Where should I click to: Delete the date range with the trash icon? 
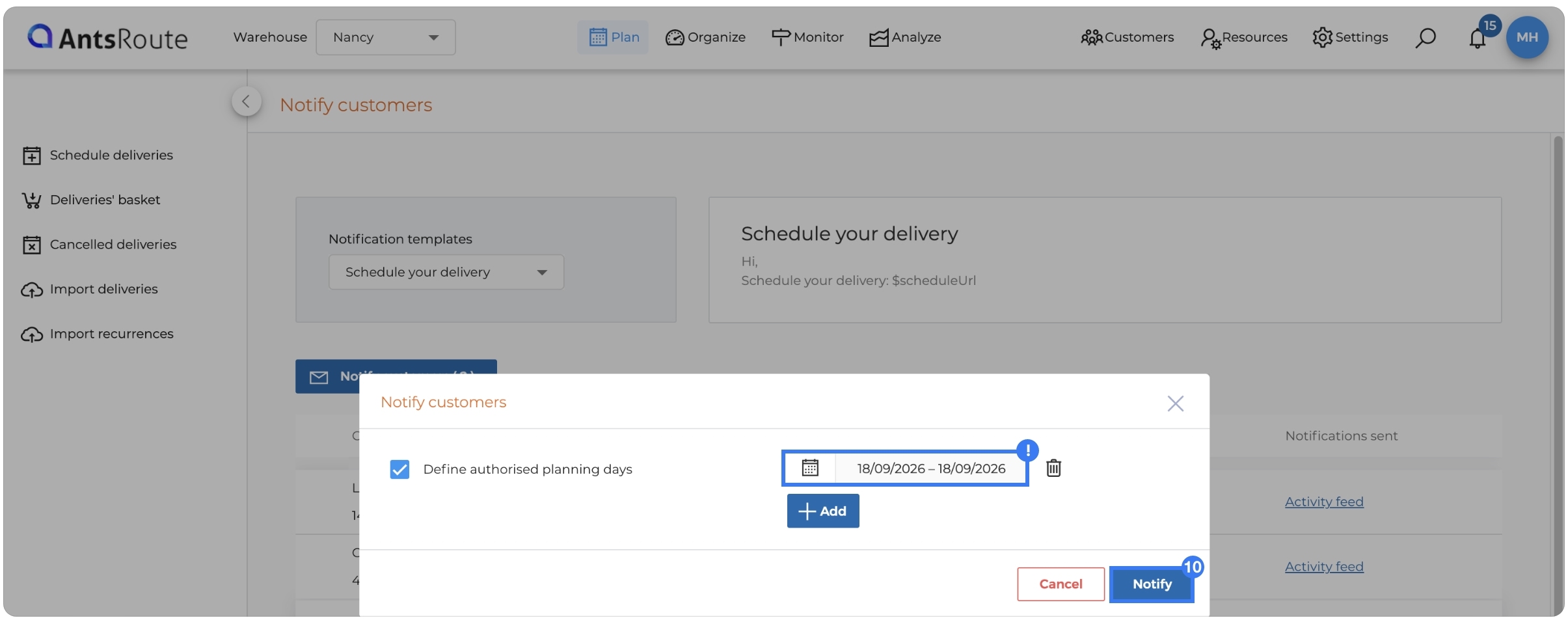pyautogui.click(x=1053, y=468)
